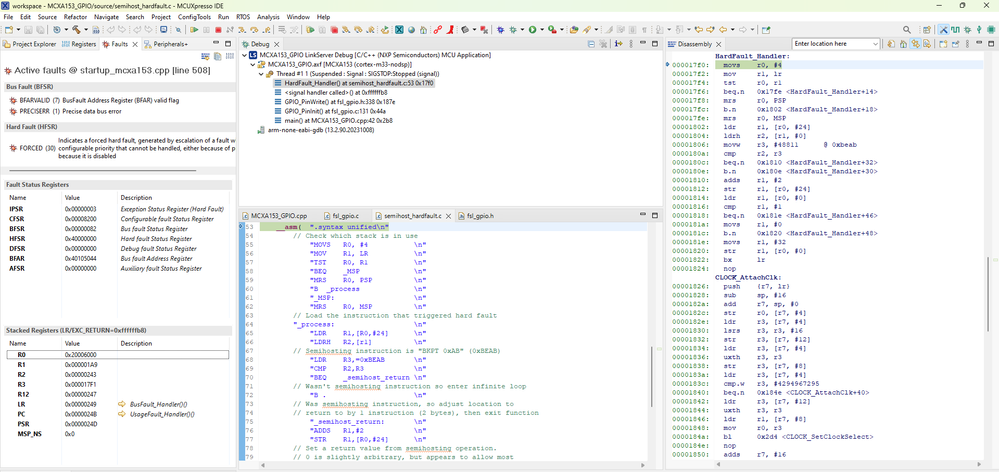
Task: Click the green Run launch icon
Action: (533, 29)
